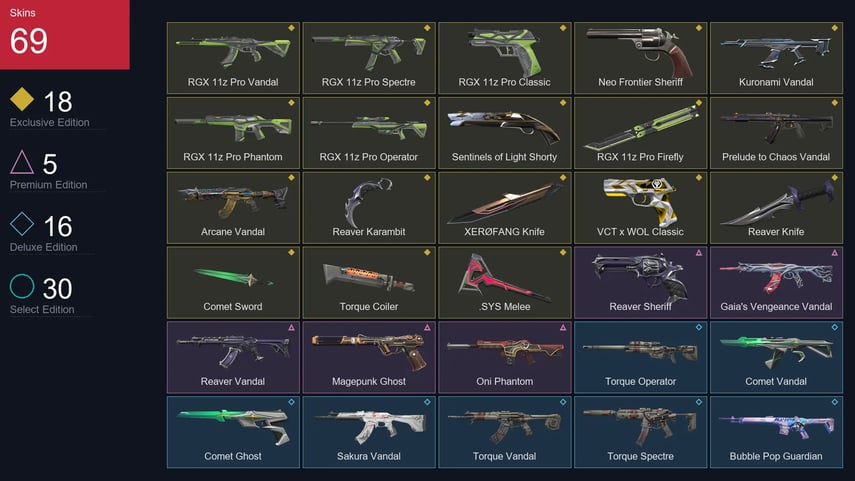Open the XERØFANG Knife skin card
This screenshot has width=855, height=481.
click(504, 208)
